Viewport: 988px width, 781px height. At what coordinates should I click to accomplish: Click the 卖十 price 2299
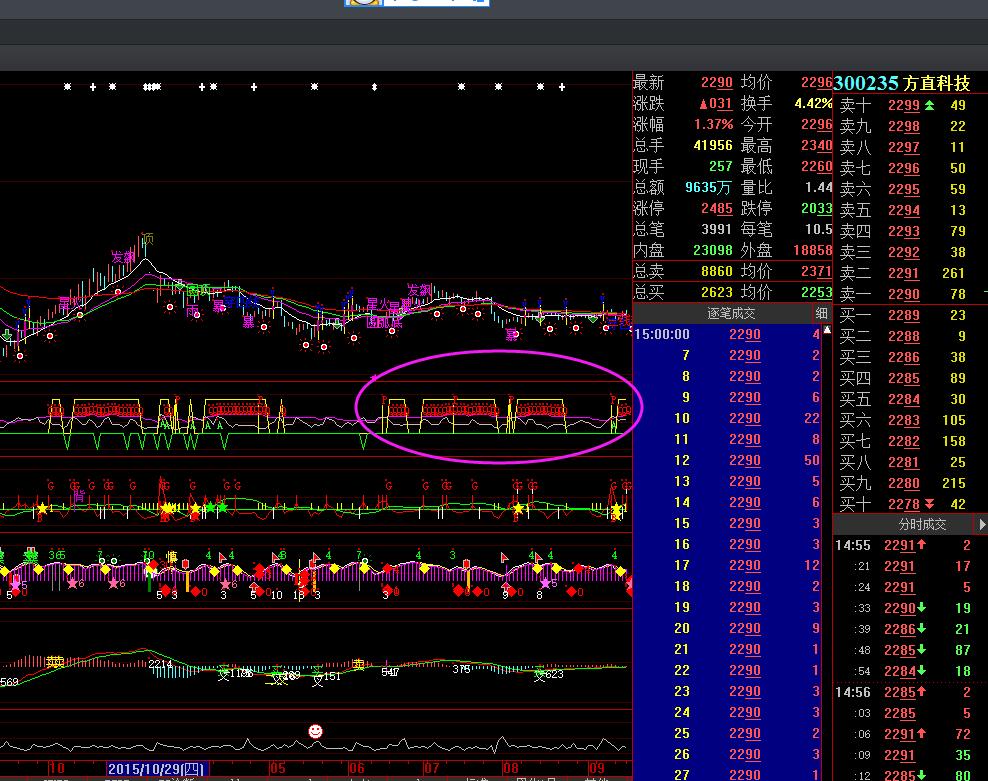click(904, 105)
